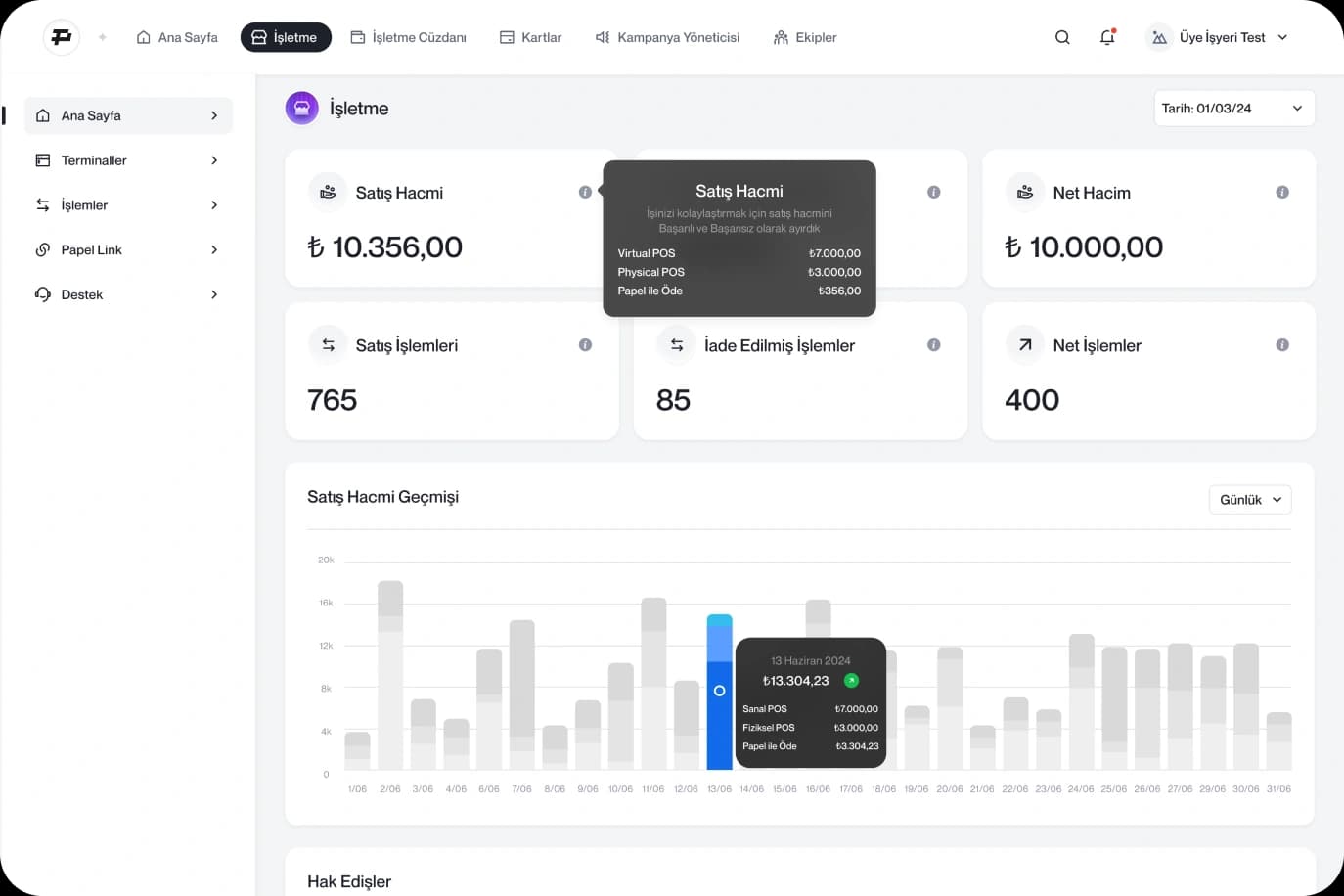Screen dimensions: 1344x896
Task: Click the İade Edilmiş İşlemler swap icon
Action: [x=677, y=344]
